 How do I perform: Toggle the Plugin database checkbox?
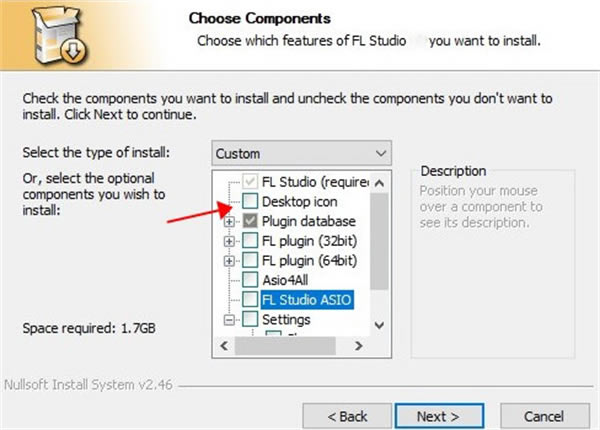pos(250,221)
